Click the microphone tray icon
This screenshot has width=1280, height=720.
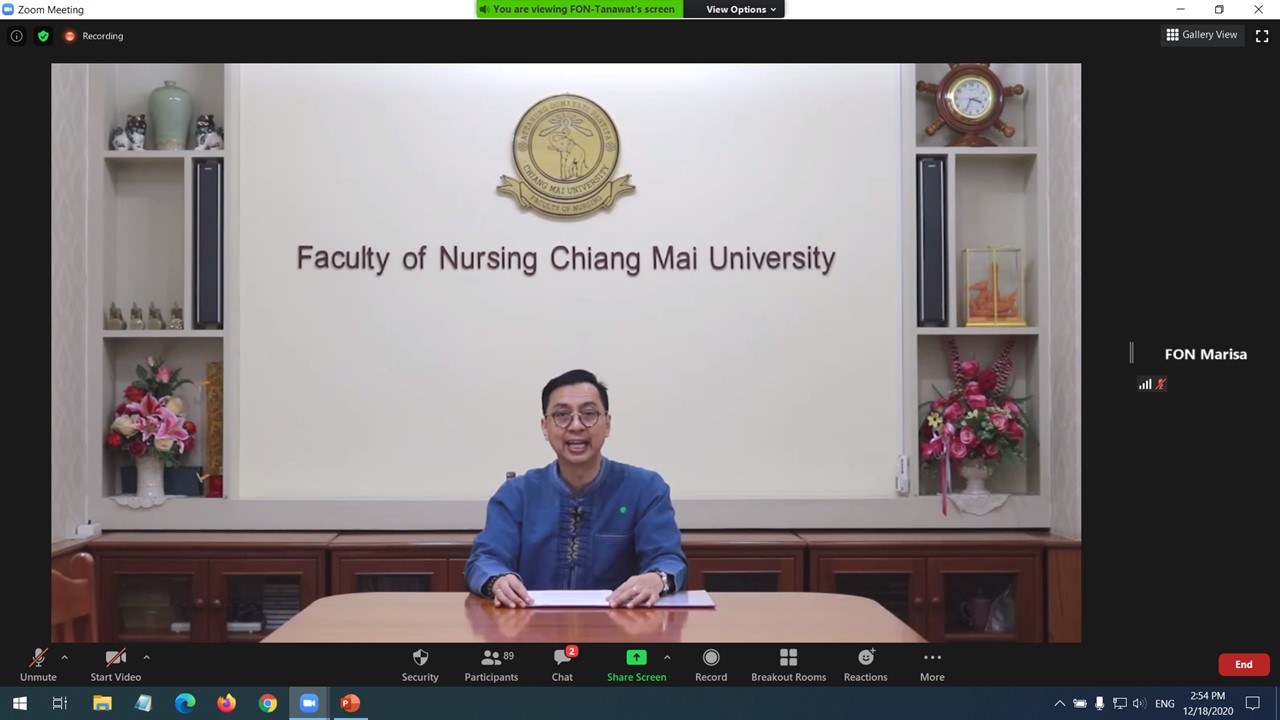[x=1100, y=703]
